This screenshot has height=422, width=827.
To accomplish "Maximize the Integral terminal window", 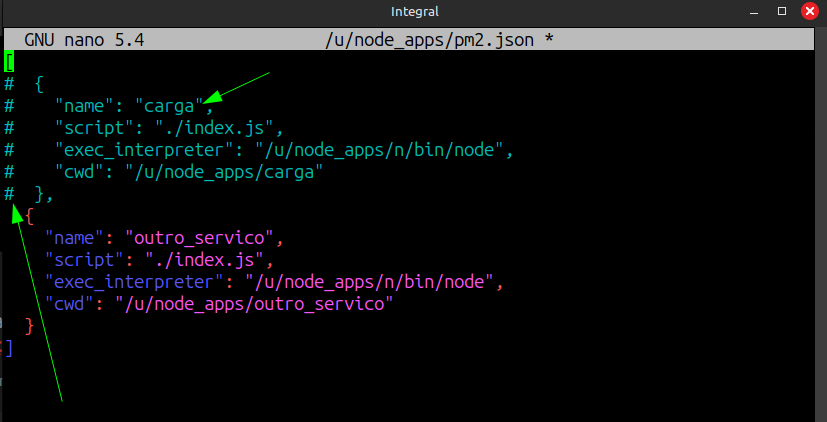I will tap(780, 12).
